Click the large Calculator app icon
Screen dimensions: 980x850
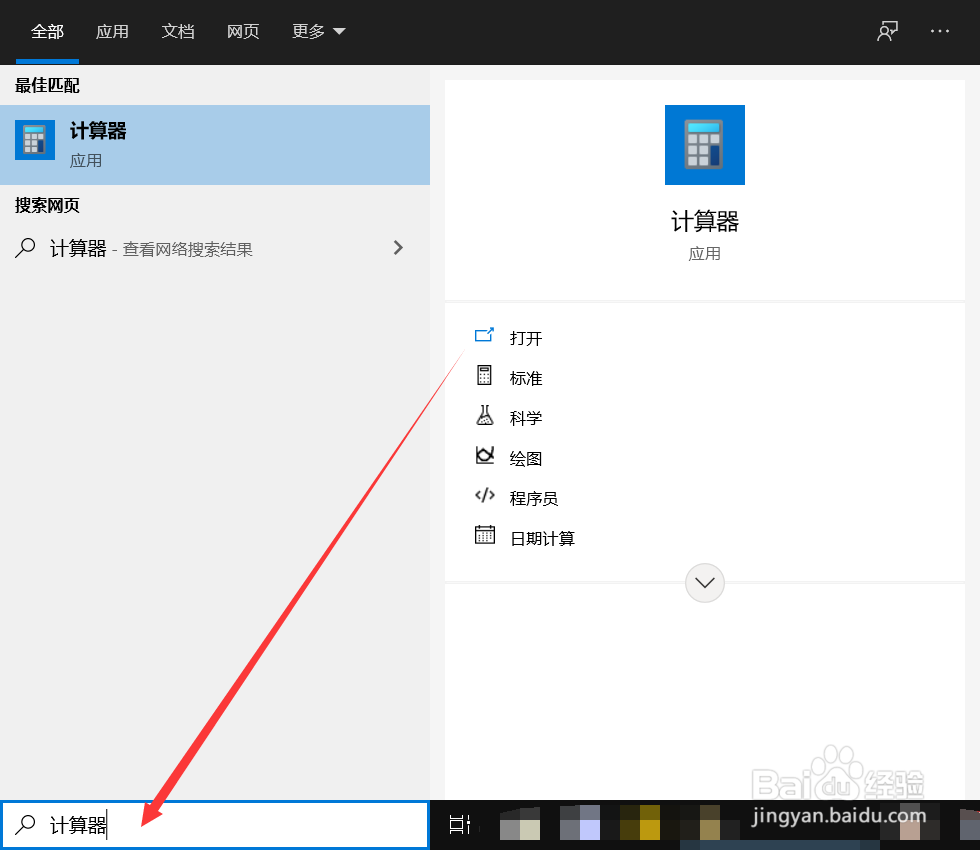coord(705,145)
